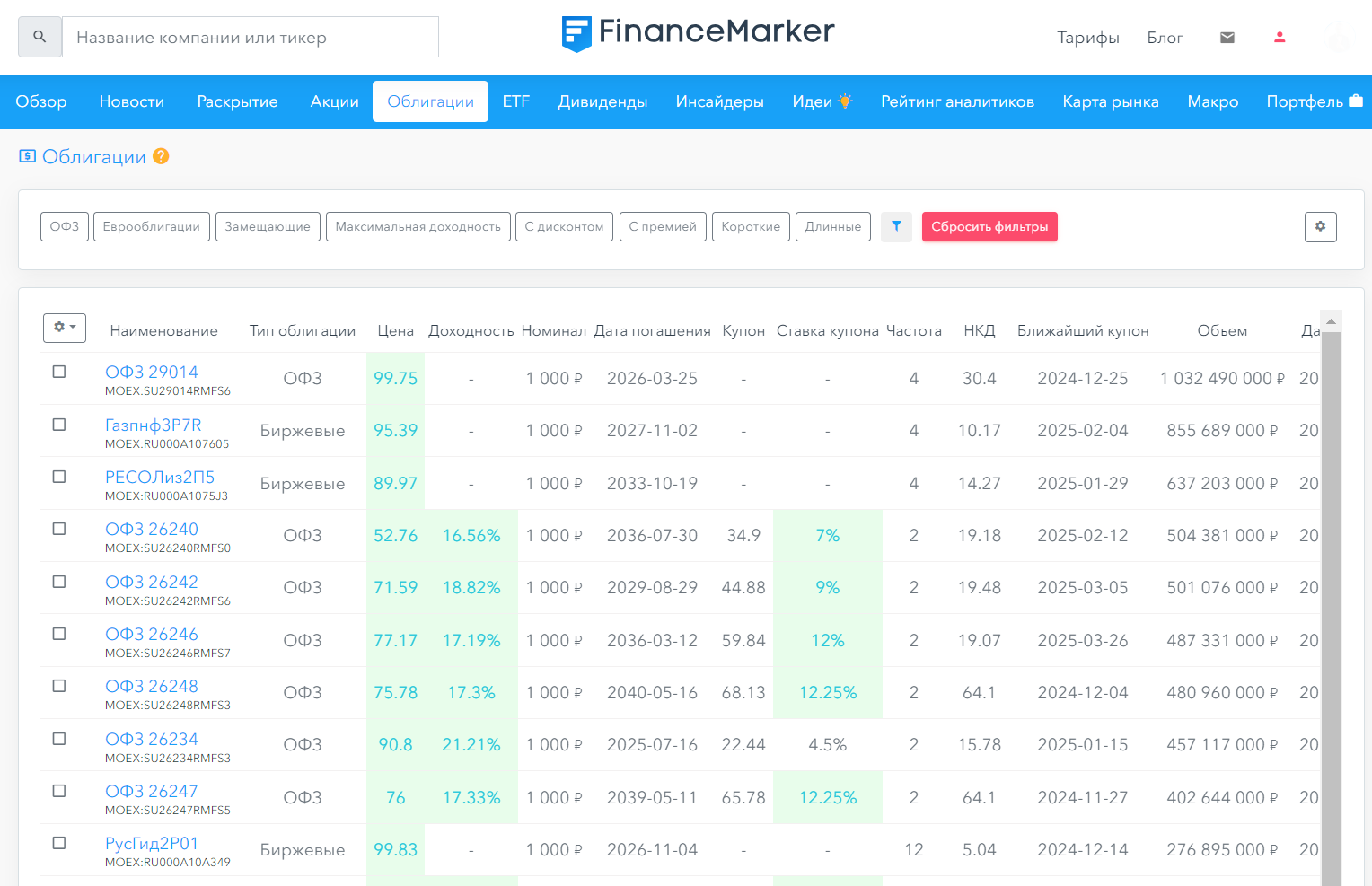
Task: Open the Дивиденды tab
Action: [x=602, y=101]
